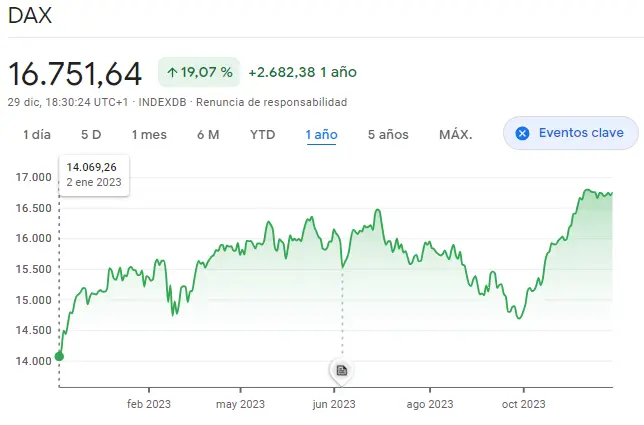Screen dimensions: 644x425
Task: Click the tooltip date 2 ene 2023
Action: click(x=94, y=182)
